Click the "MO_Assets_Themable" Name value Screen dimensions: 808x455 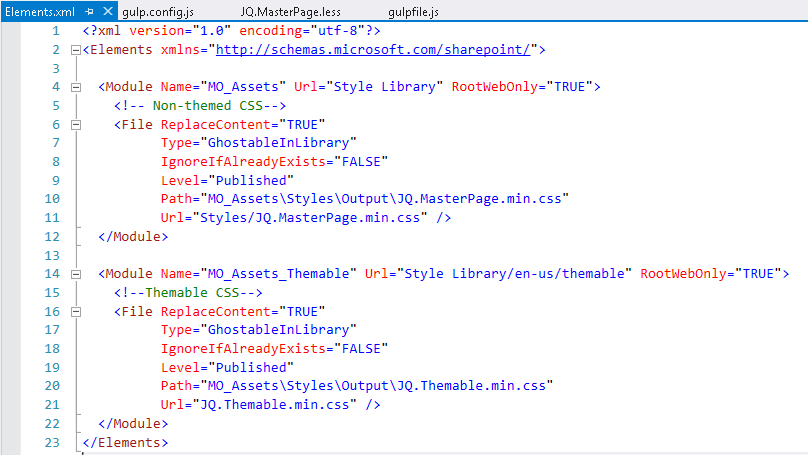(x=278, y=274)
